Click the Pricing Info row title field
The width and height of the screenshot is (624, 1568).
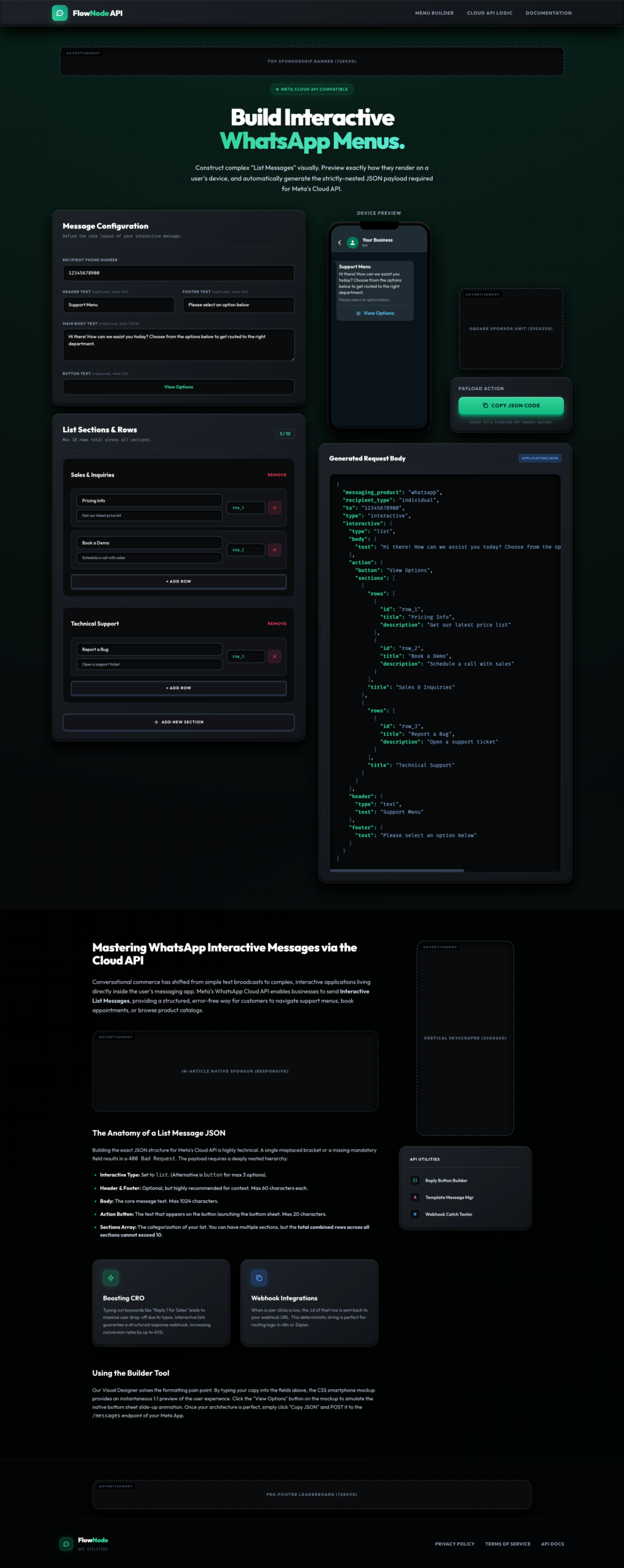pos(149,500)
